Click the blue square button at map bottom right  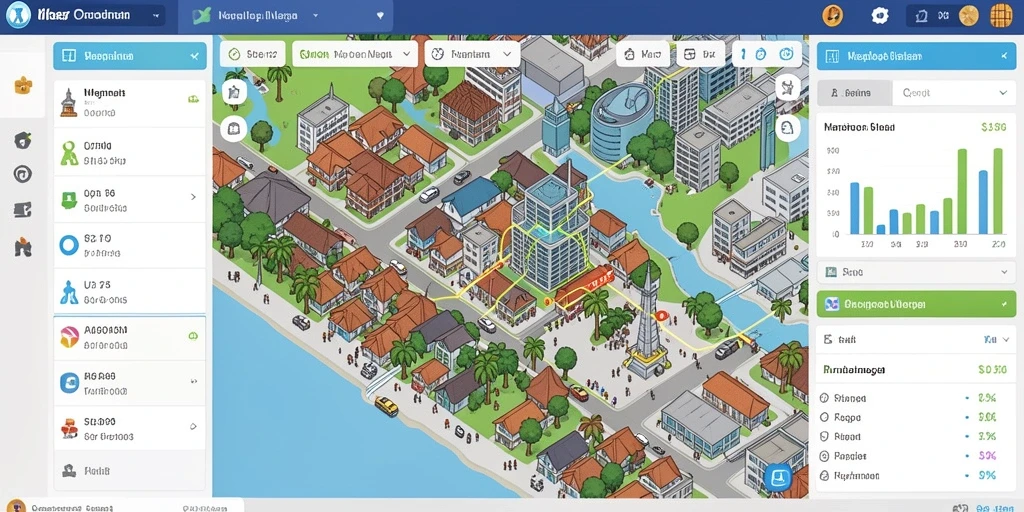(x=778, y=476)
